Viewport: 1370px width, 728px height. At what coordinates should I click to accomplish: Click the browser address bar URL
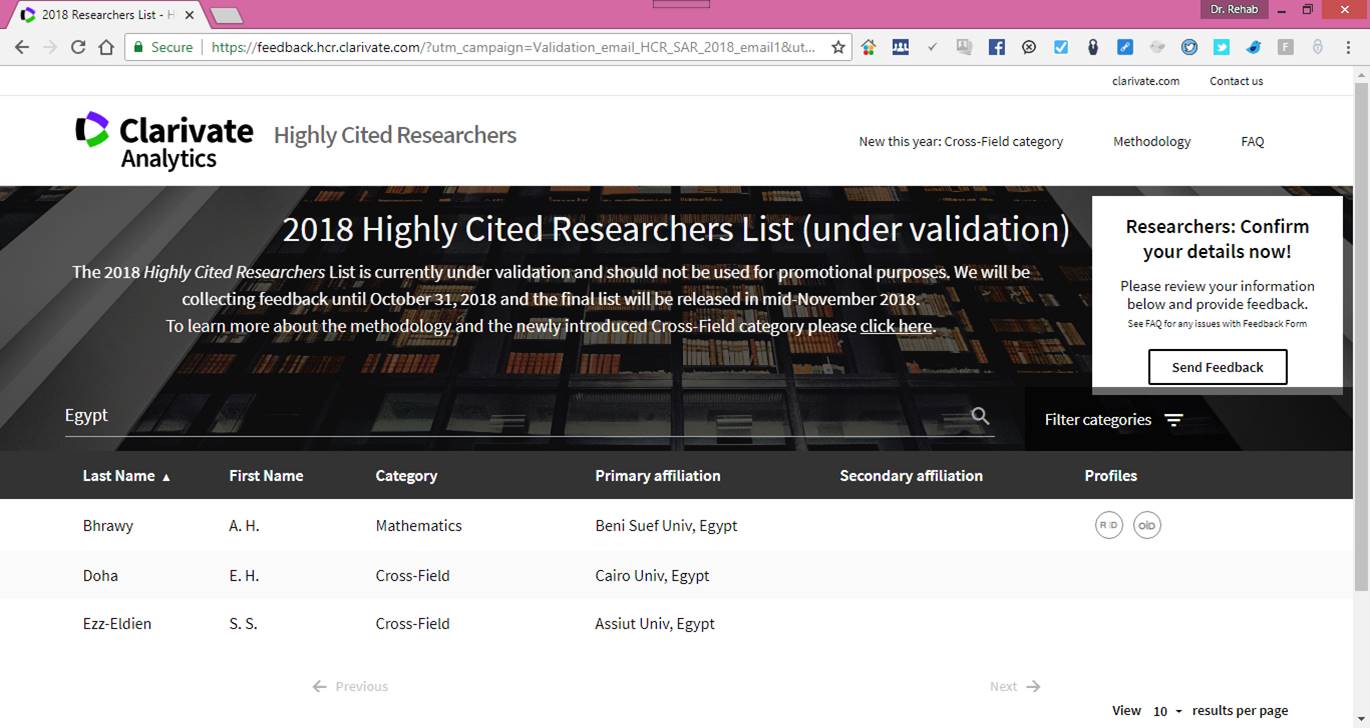click(x=514, y=47)
